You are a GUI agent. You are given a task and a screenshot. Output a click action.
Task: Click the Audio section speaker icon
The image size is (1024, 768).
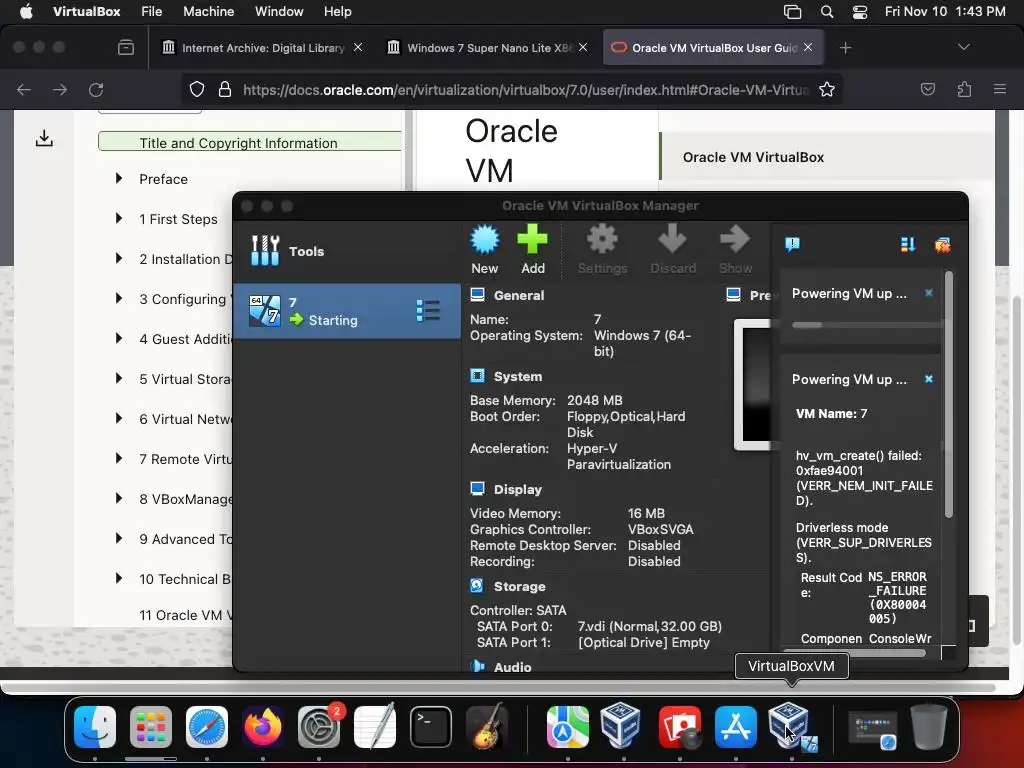pos(477,666)
